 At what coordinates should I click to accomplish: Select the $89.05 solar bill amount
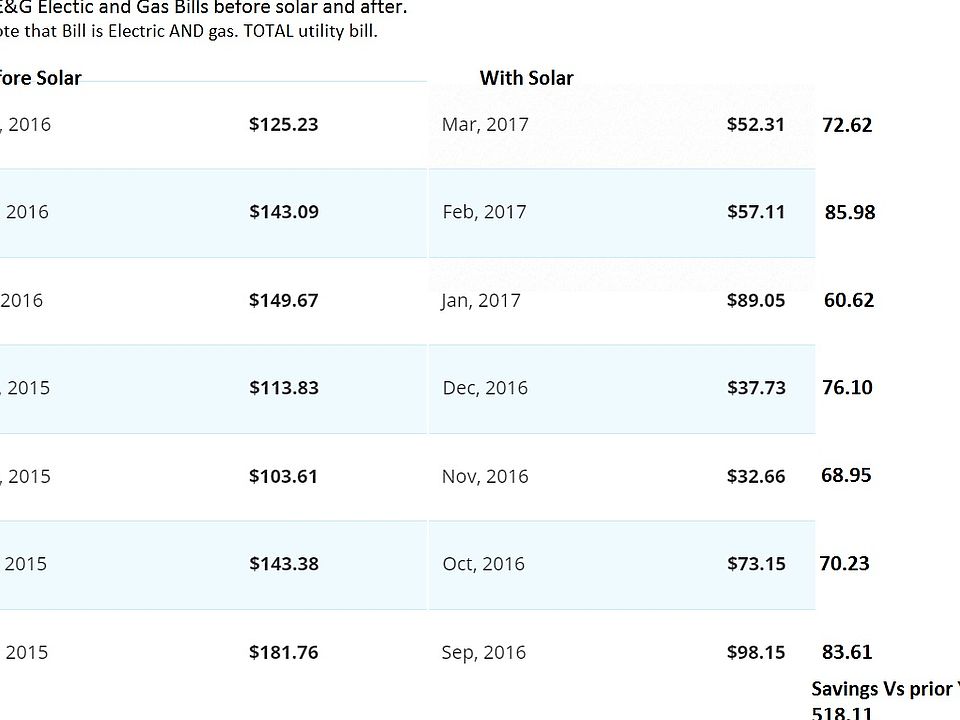click(x=756, y=300)
